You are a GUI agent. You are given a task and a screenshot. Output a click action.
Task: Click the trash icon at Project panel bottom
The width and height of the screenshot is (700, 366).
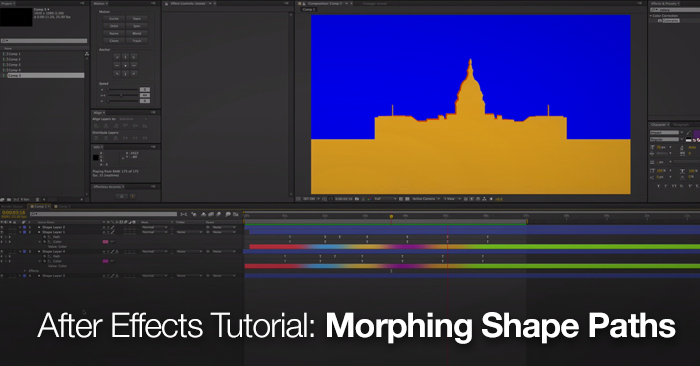click(x=38, y=200)
